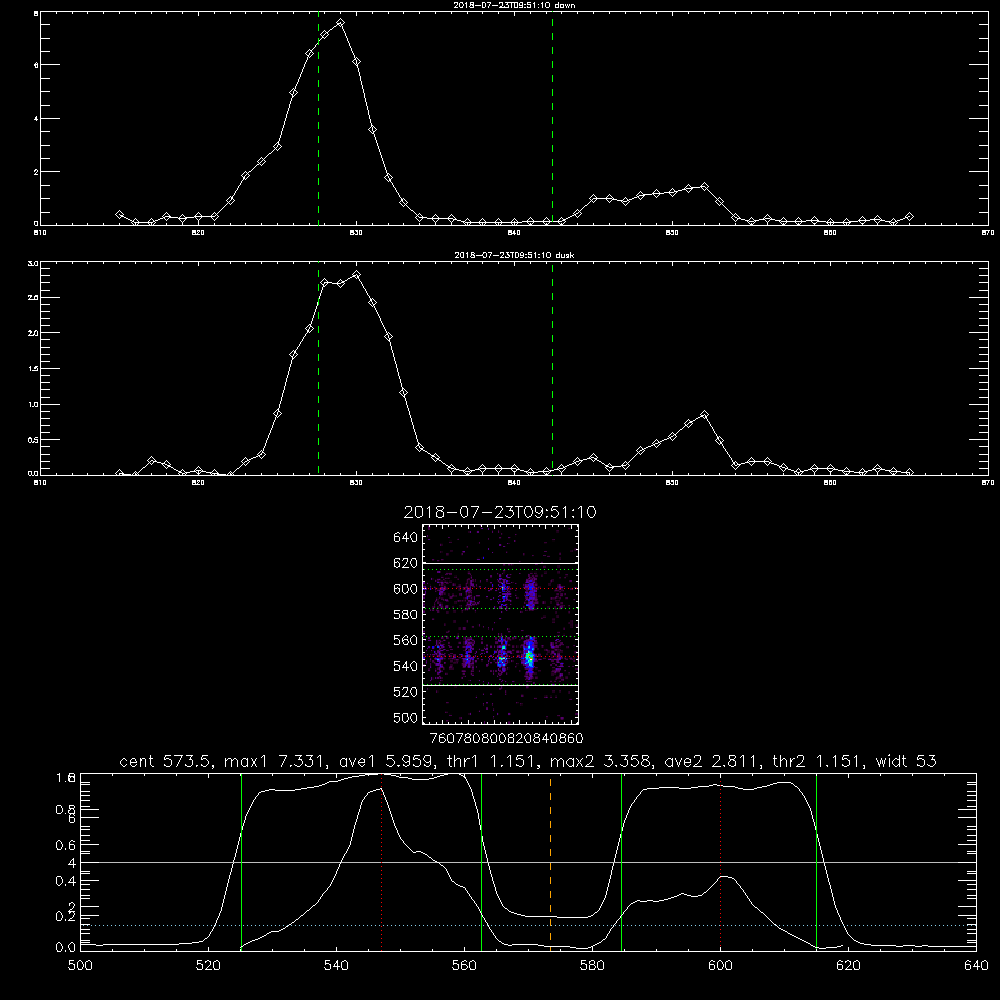This screenshot has width=1000, height=1000.
Task: Click the solid green boundary line near 585
Action: click(x=621, y=861)
